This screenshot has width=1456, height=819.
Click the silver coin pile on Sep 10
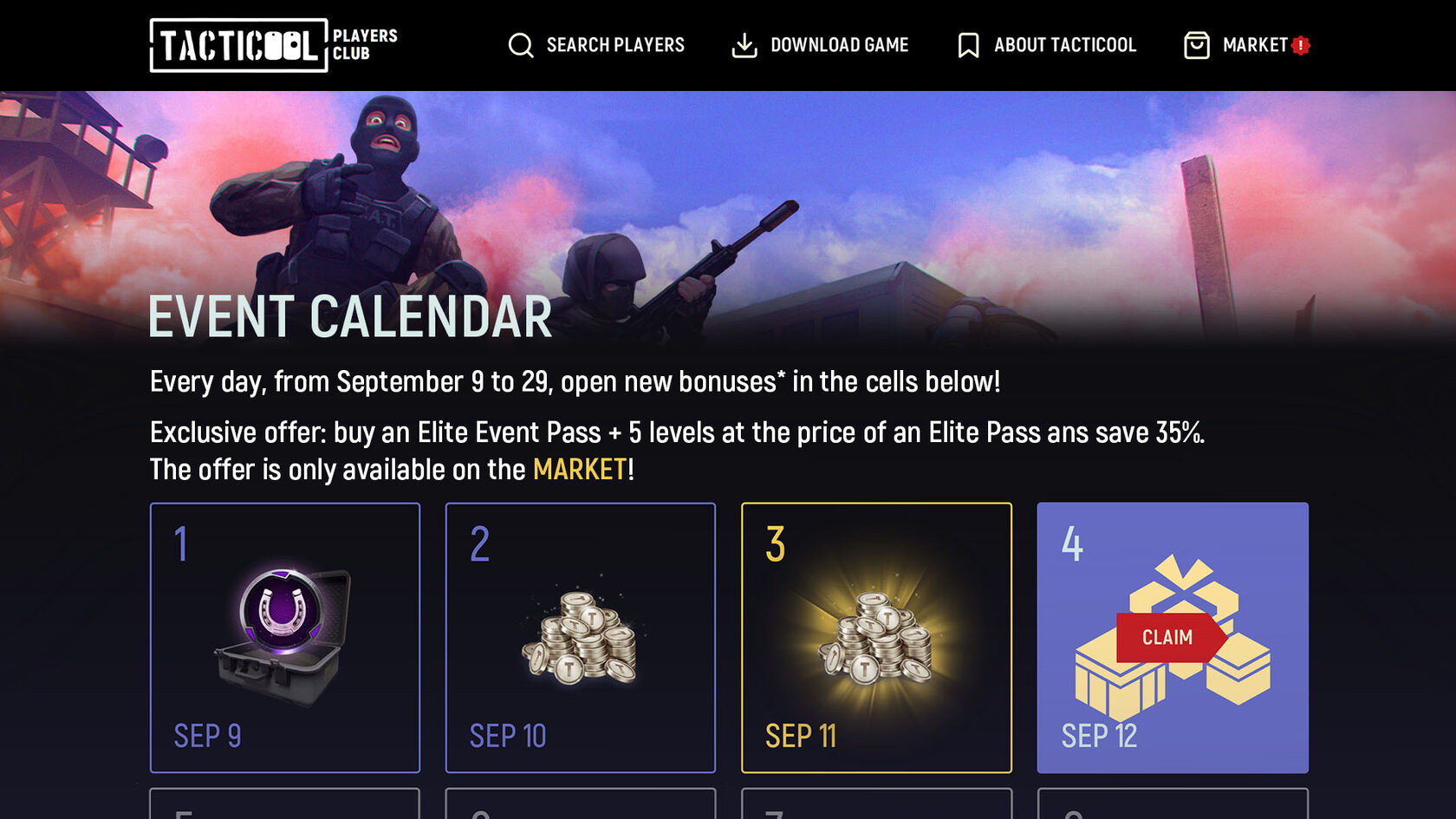point(580,638)
